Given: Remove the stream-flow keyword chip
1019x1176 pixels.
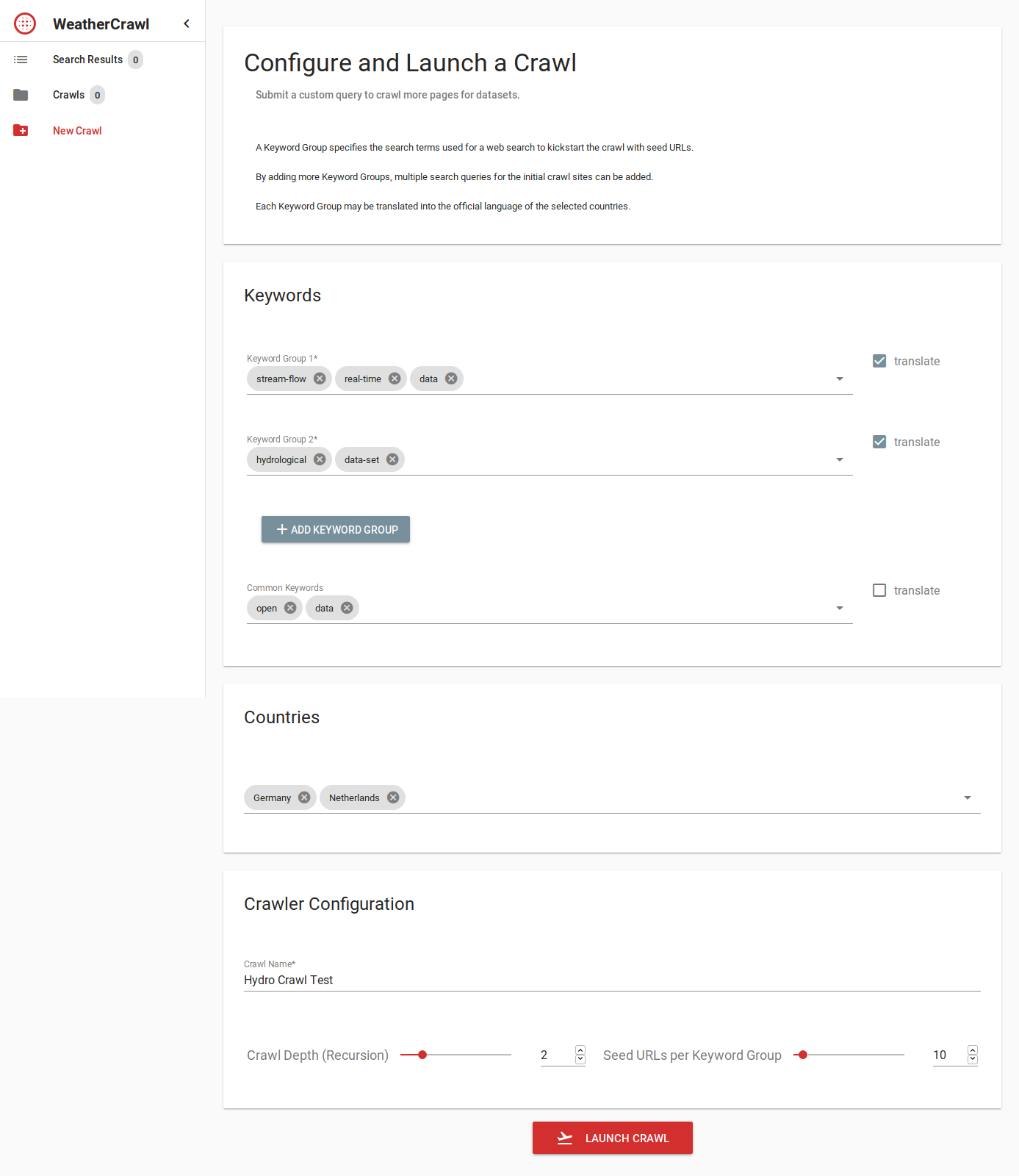Looking at the screenshot, I should pos(320,379).
